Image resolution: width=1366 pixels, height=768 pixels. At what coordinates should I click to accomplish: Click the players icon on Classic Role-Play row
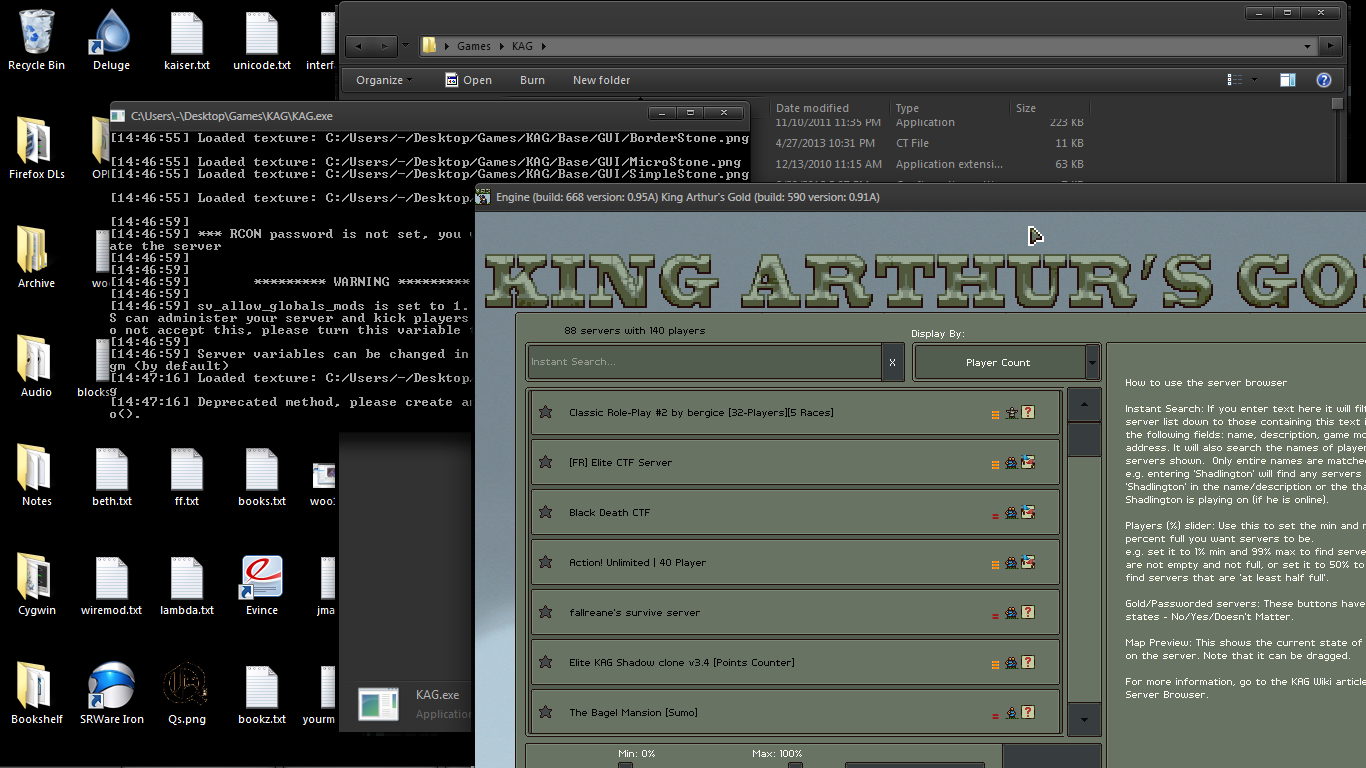click(x=1012, y=412)
